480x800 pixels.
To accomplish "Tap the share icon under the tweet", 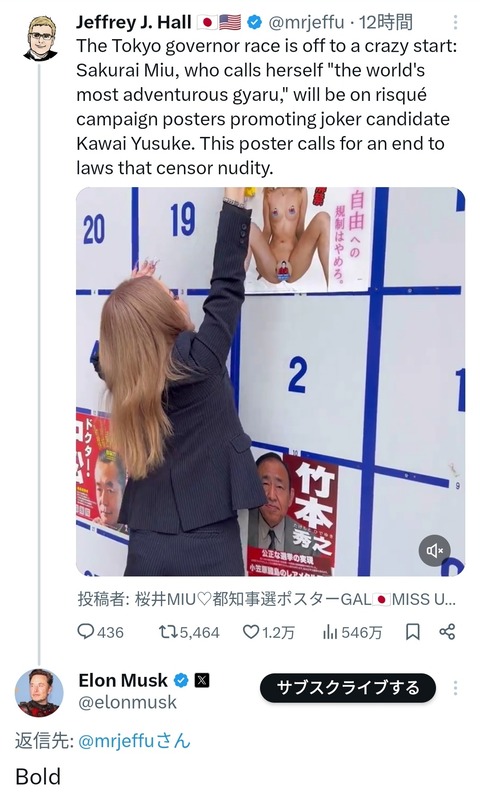I will tap(447, 632).
